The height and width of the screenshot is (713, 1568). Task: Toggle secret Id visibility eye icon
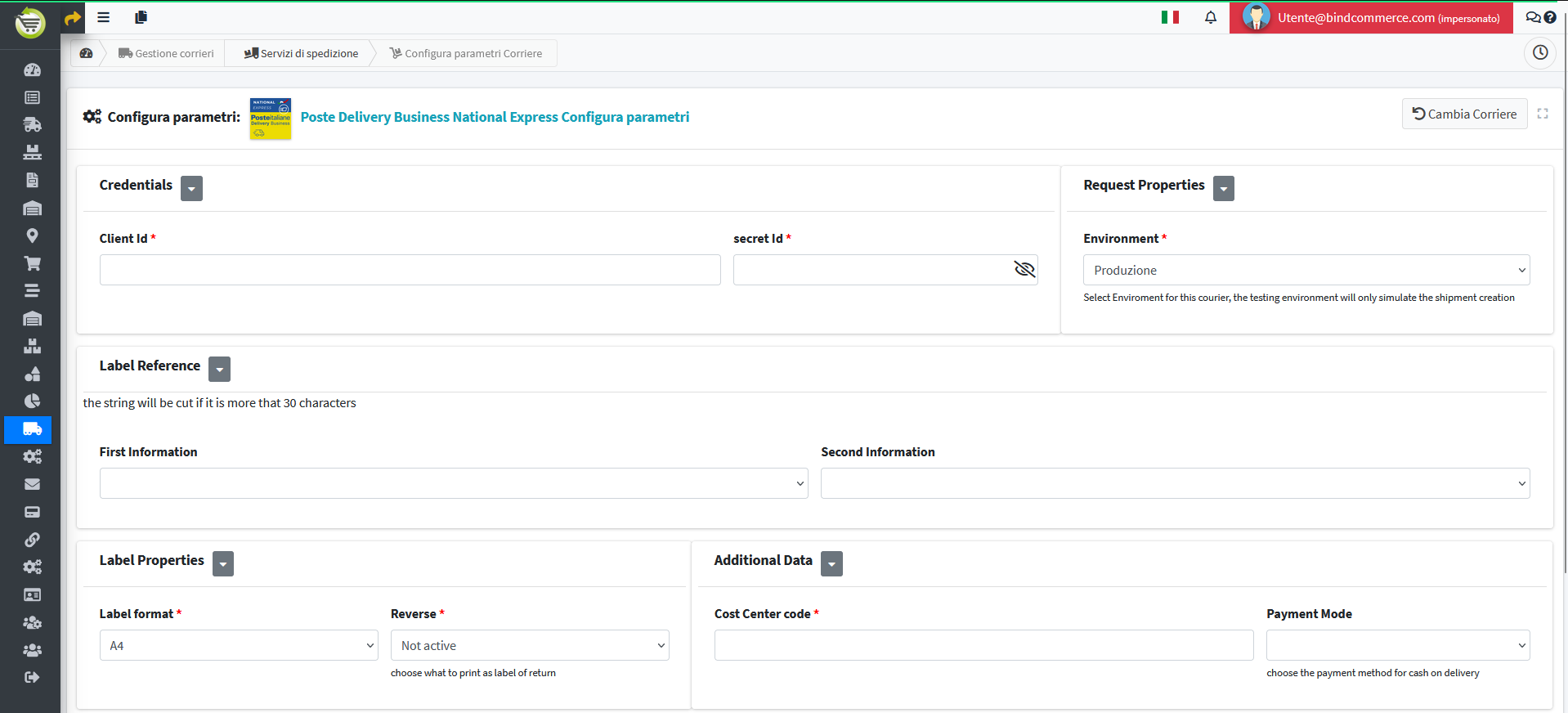click(x=1024, y=269)
